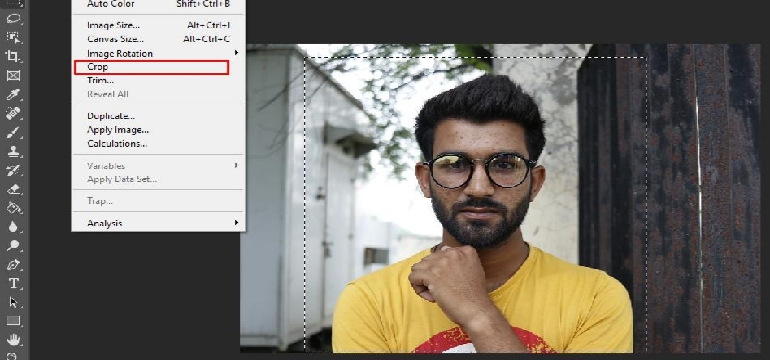Select the Eraser tool
The width and height of the screenshot is (770, 360).
pyautogui.click(x=14, y=189)
